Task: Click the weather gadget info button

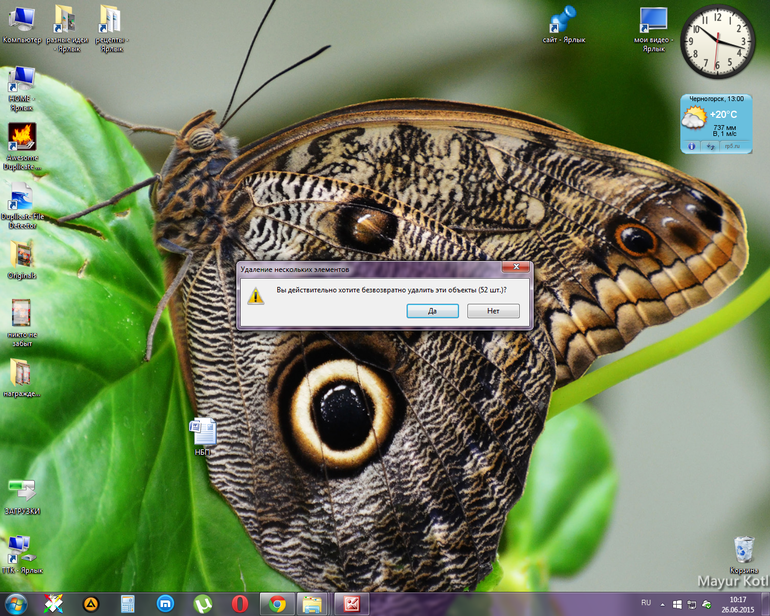Action: click(690, 147)
